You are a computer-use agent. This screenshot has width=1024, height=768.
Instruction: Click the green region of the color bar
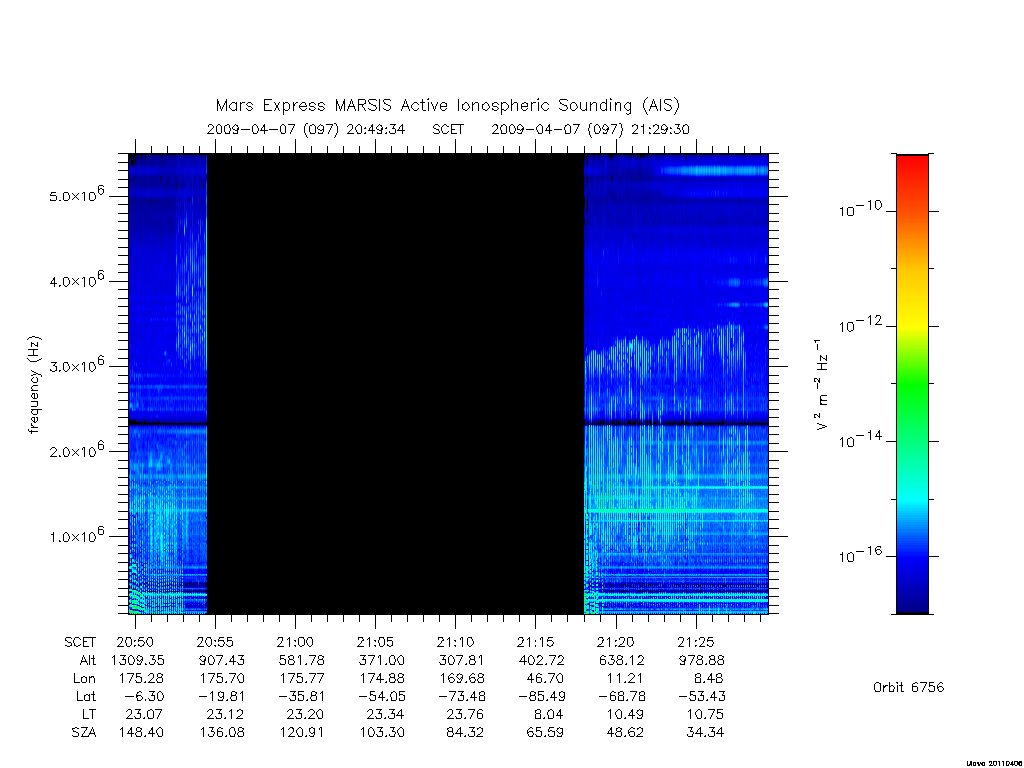pyautogui.click(x=912, y=385)
